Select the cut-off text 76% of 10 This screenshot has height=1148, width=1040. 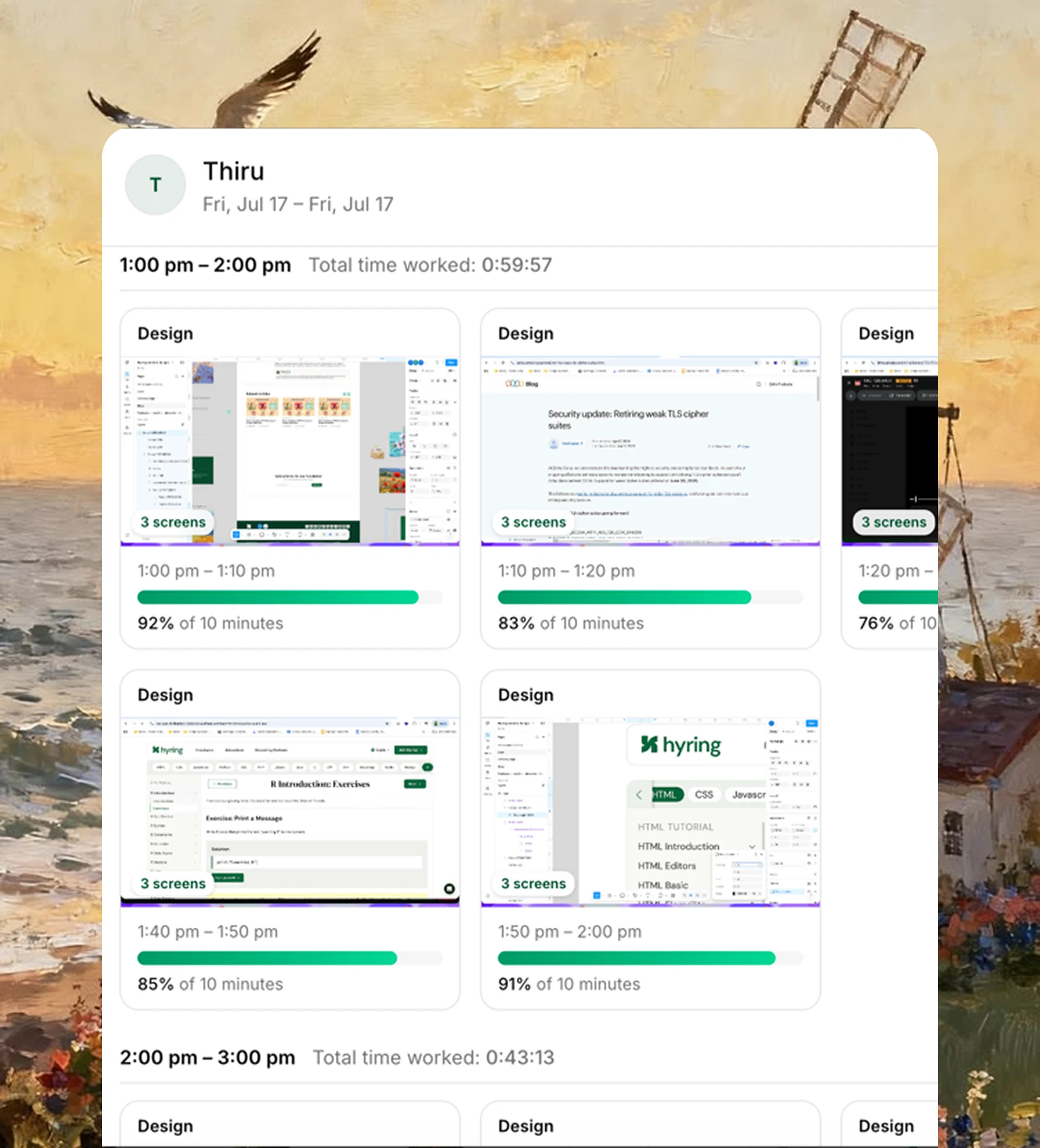898,623
